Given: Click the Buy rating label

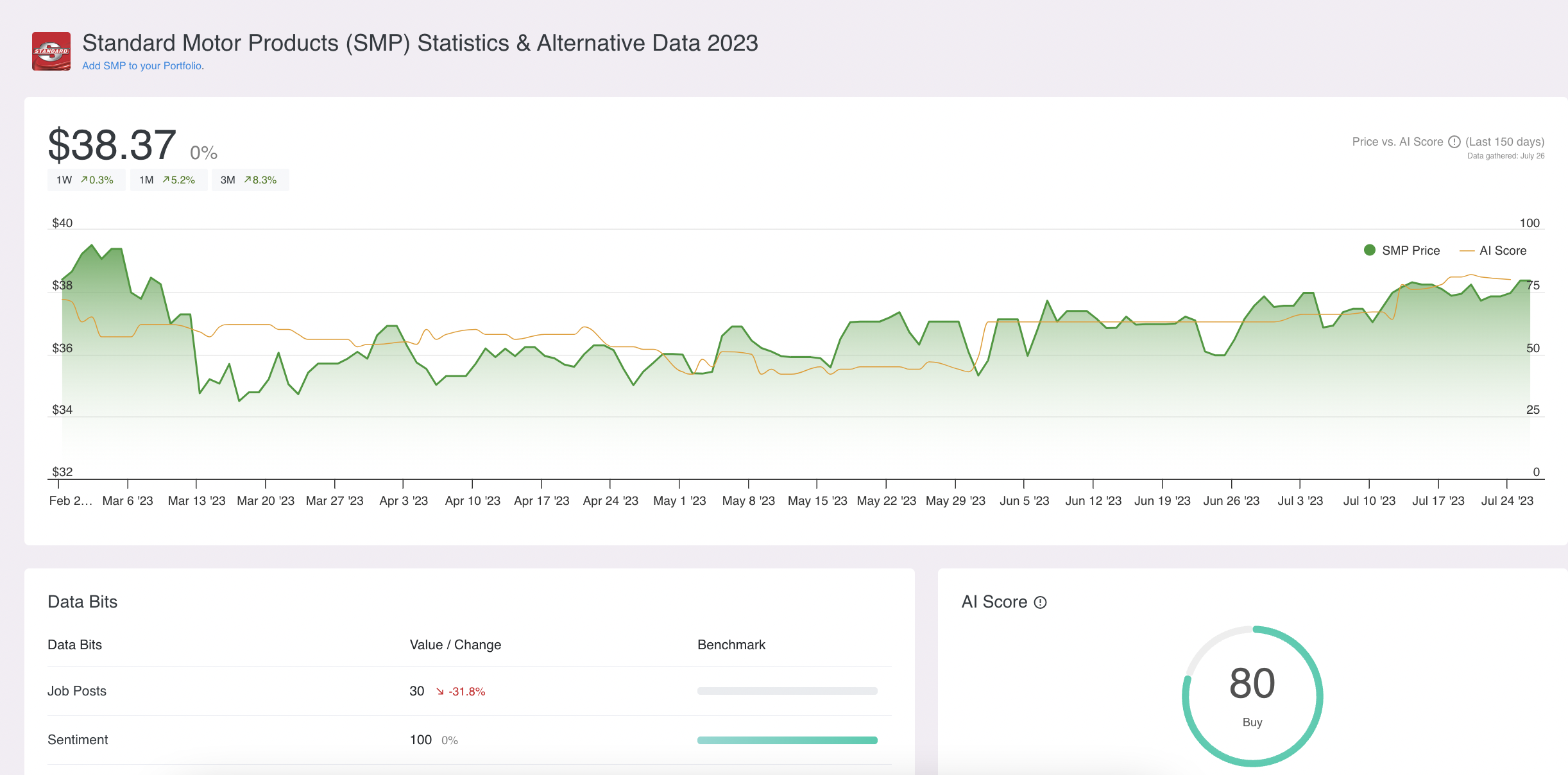Looking at the screenshot, I should [1252, 722].
